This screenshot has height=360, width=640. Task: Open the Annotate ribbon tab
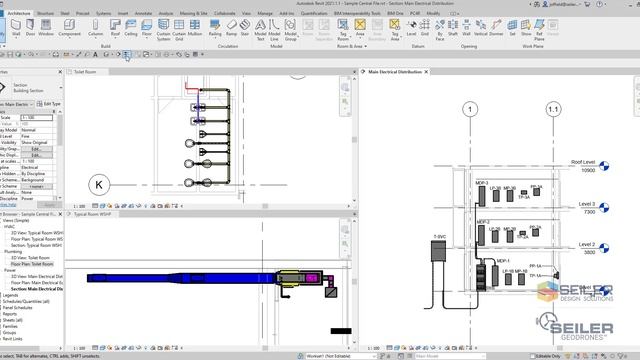click(x=143, y=13)
